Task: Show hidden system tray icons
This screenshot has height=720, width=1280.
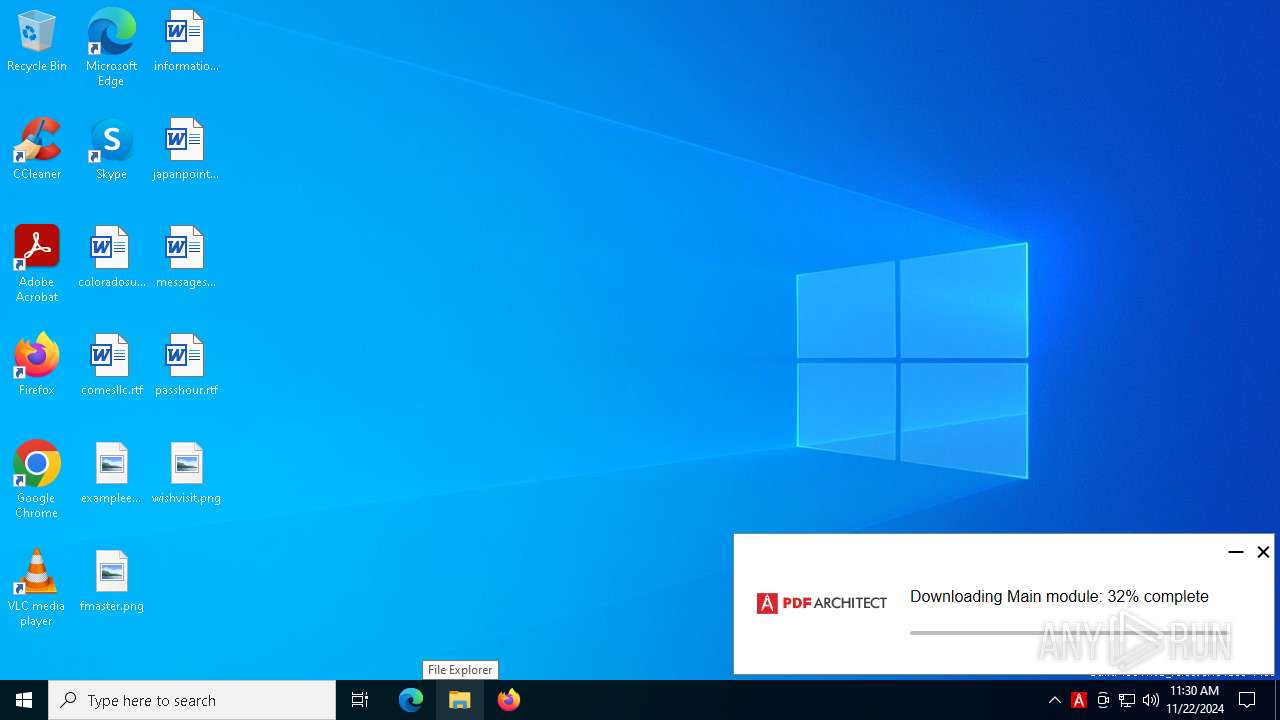Action: (x=1055, y=700)
